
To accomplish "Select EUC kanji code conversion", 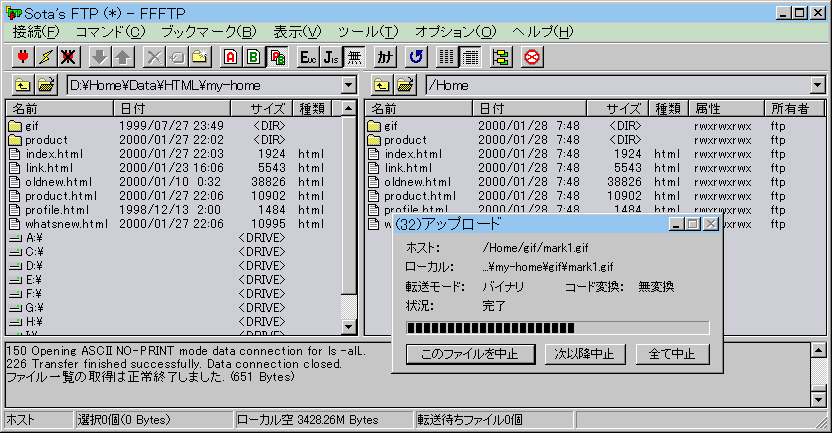I will (x=308, y=57).
